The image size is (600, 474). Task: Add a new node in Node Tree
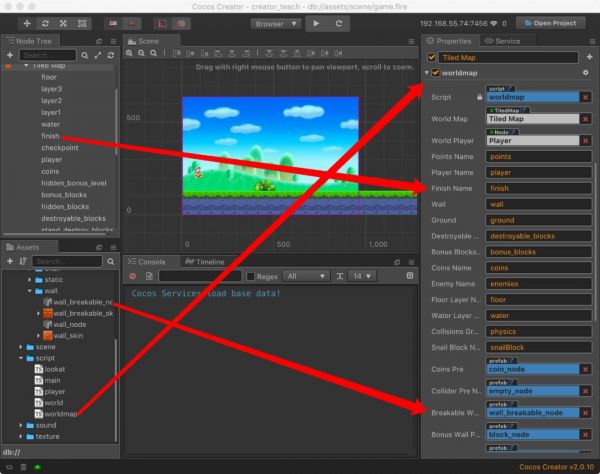coord(10,55)
